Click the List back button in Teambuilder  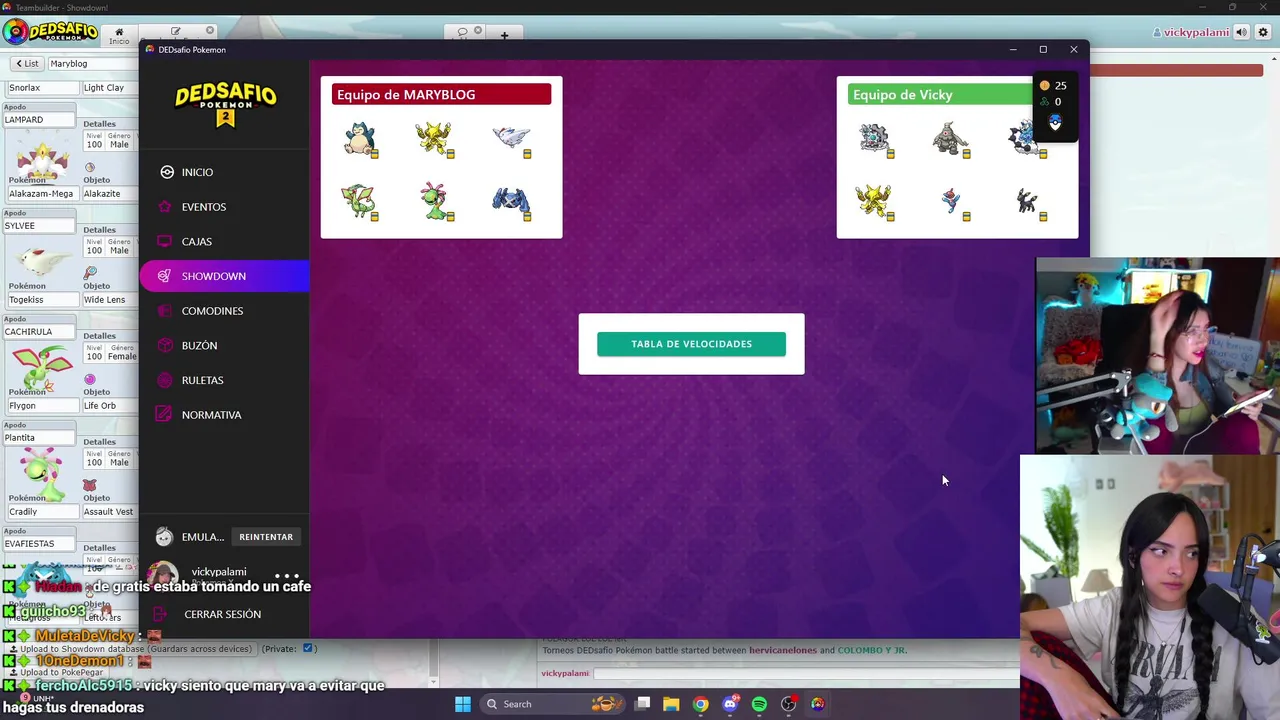tap(27, 63)
